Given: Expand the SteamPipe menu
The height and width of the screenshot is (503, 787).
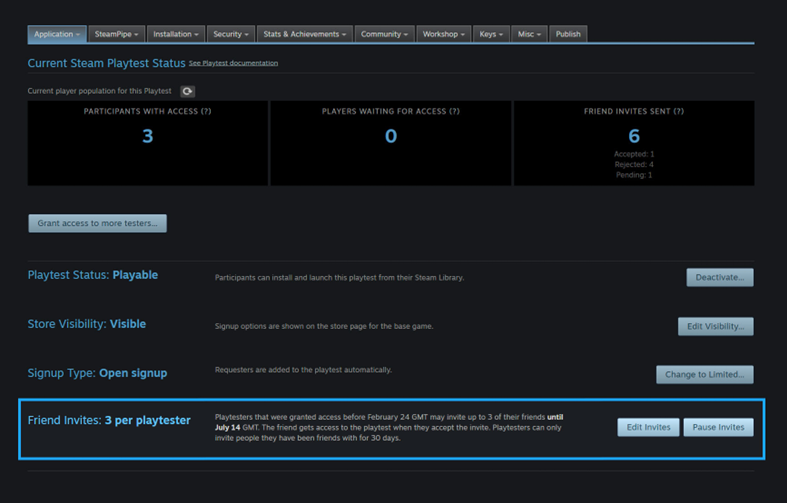Looking at the screenshot, I should tap(116, 34).
